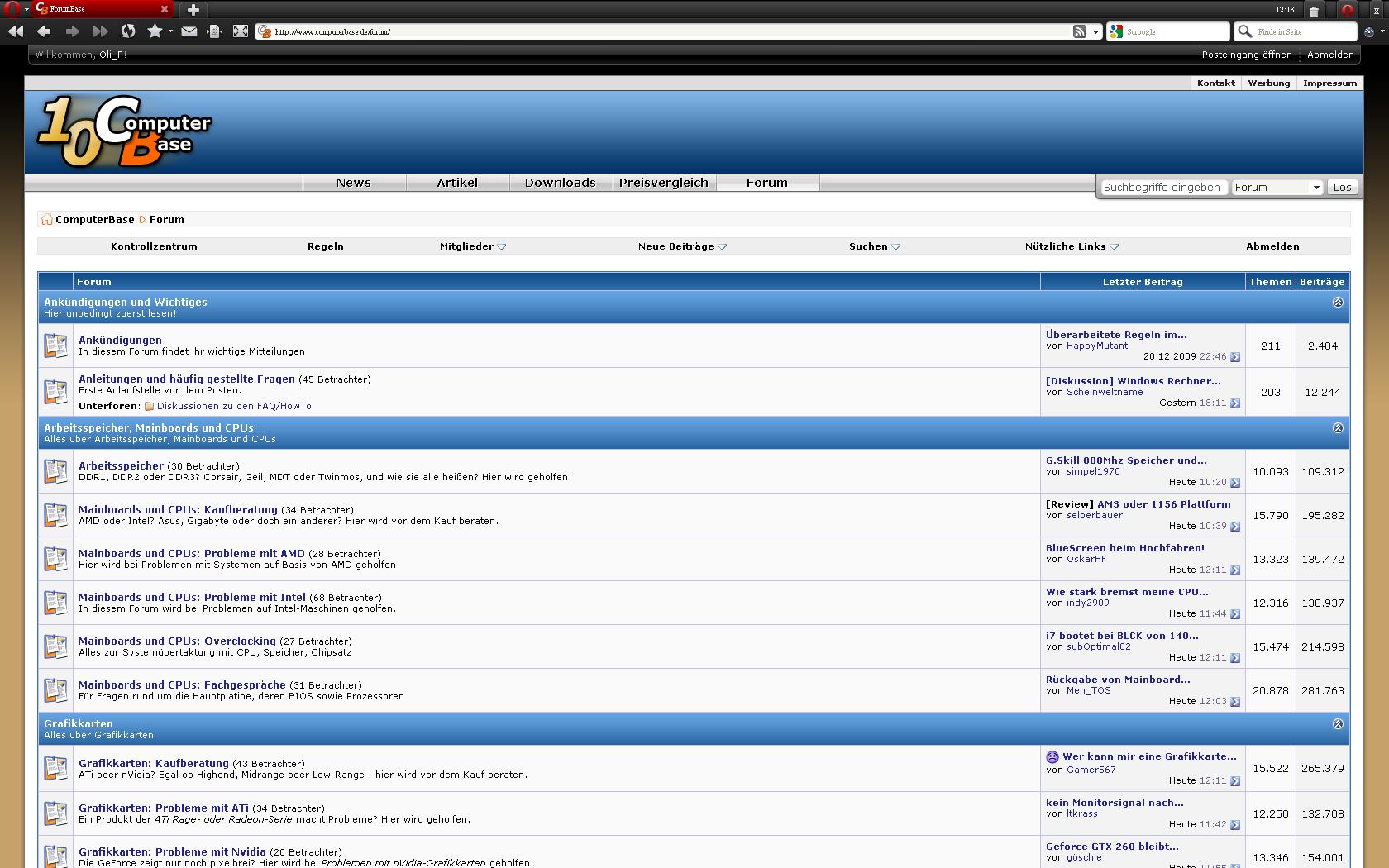The height and width of the screenshot is (868, 1389).
Task: Click the ComputerBase home icon in breadcrumb
Action: click(47, 219)
